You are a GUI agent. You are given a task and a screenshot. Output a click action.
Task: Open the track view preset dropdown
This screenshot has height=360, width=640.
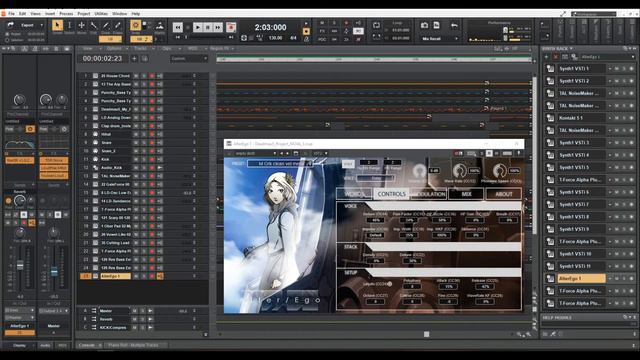point(189,59)
